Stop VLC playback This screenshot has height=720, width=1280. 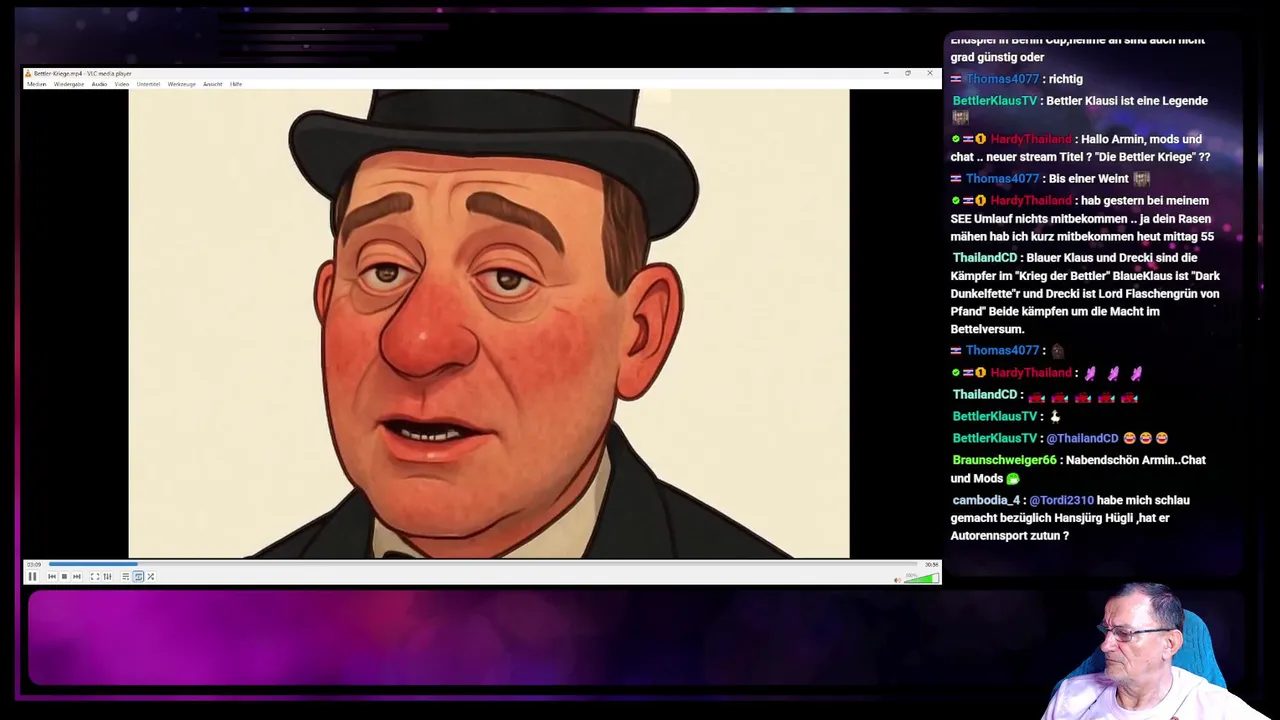(64, 576)
